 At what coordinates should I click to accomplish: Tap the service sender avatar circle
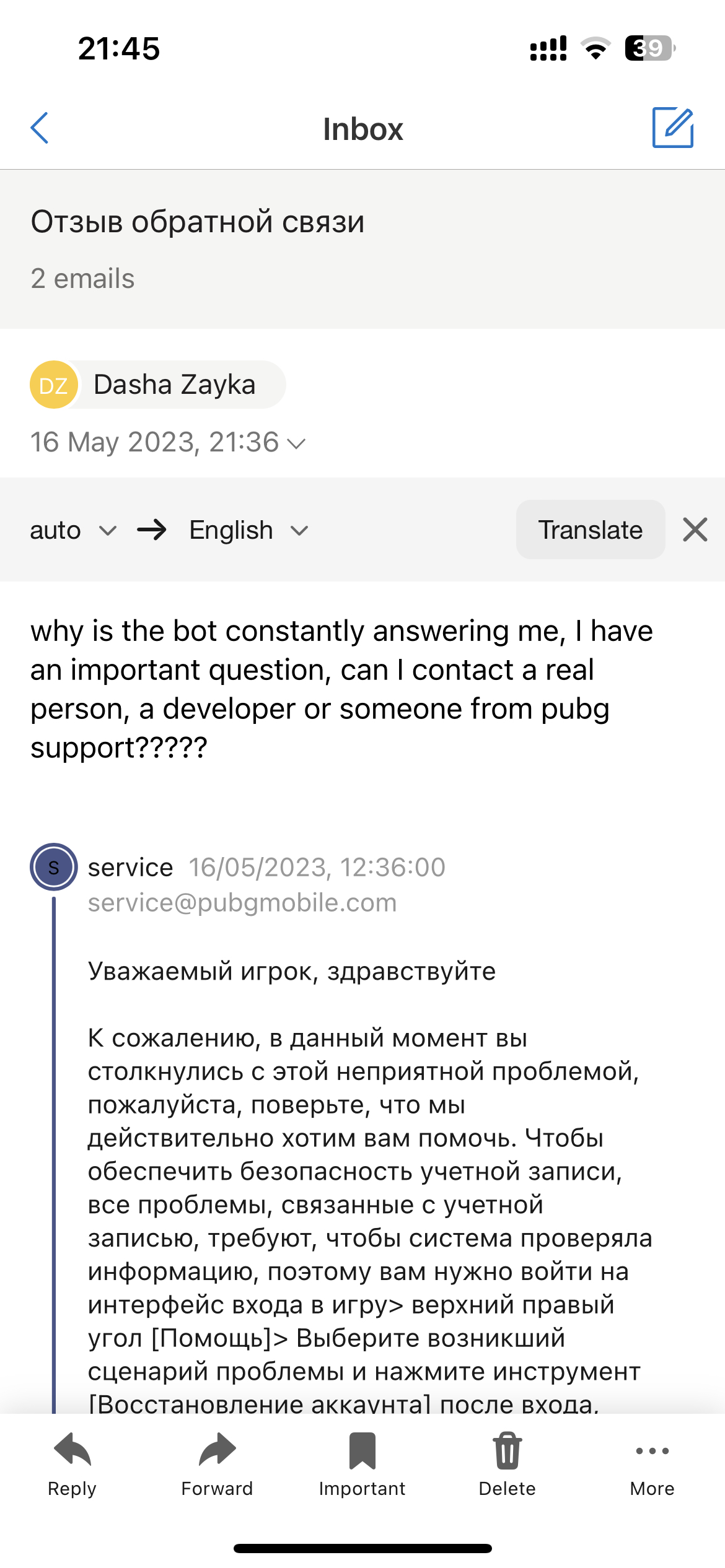pos(54,867)
